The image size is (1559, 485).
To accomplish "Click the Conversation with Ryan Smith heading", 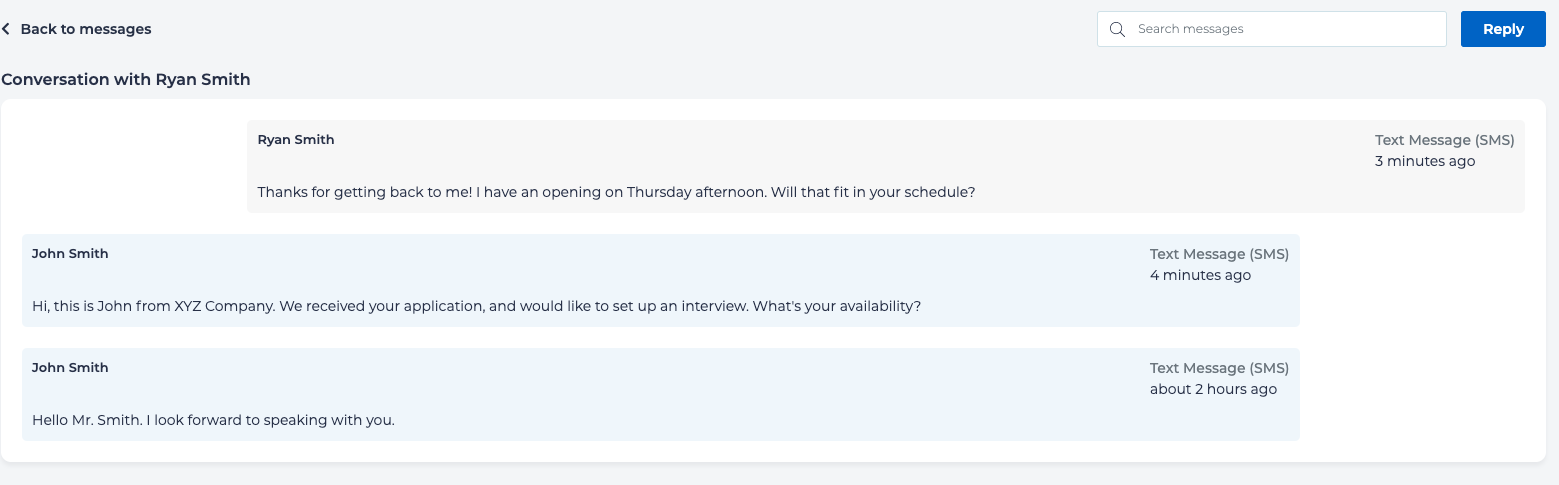I will pos(126,79).
